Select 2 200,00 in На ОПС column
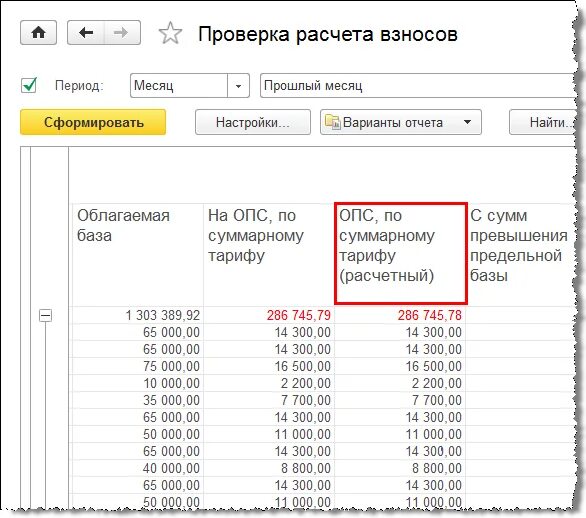Screen dimensions: 586x518 [269, 383]
